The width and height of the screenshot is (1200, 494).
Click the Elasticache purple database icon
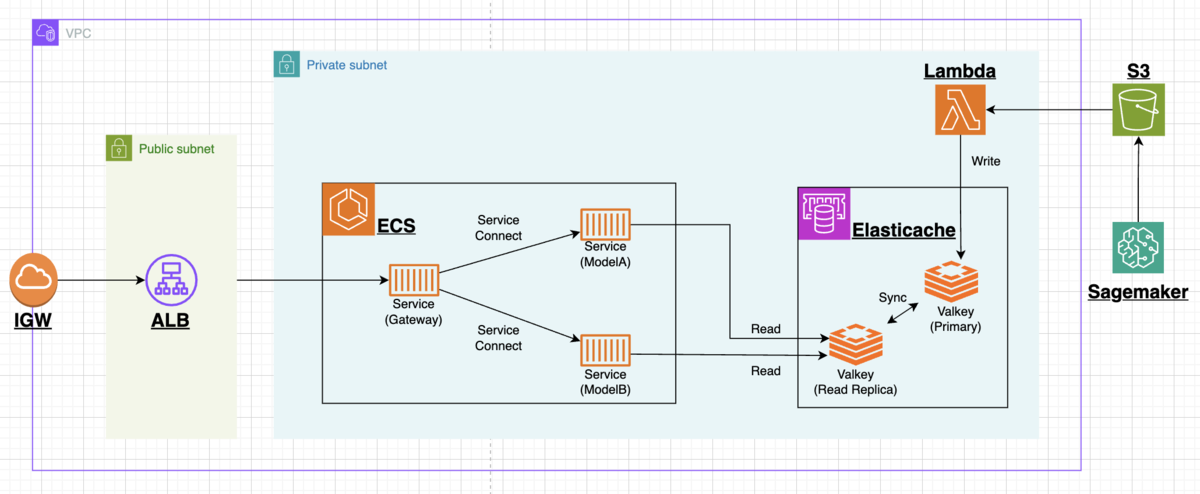[822, 213]
